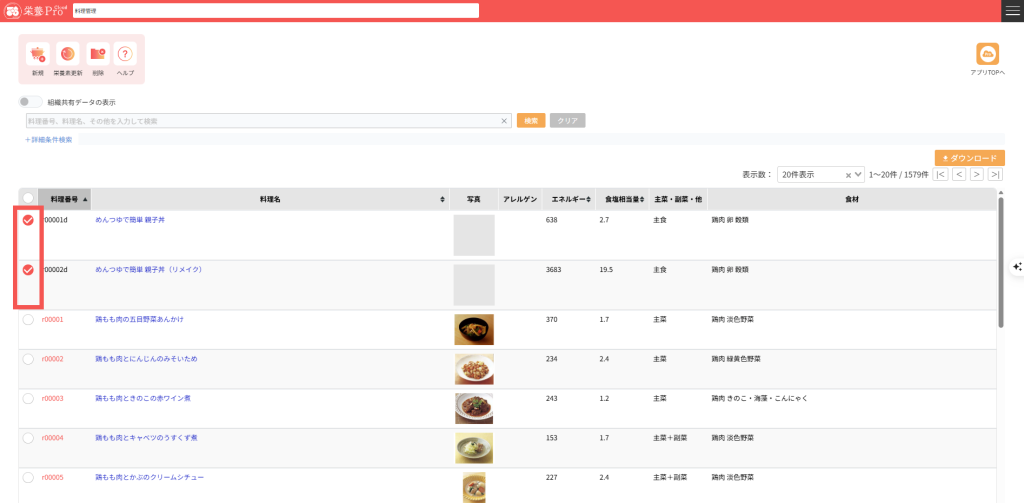This screenshot has width=1024, height=503.
Task: Click the 新規 (new dish) icon
Action: coord(38,55)
